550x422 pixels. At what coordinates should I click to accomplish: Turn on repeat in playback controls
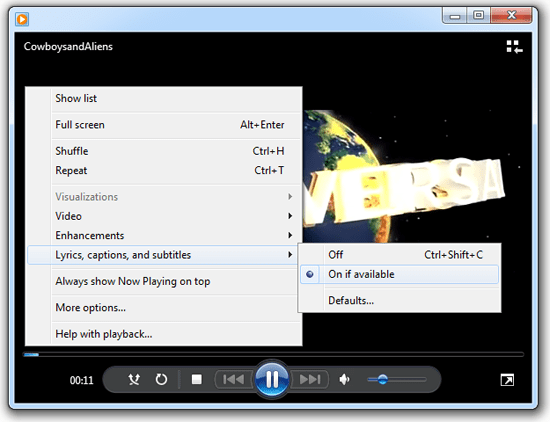tap(161, 380)
